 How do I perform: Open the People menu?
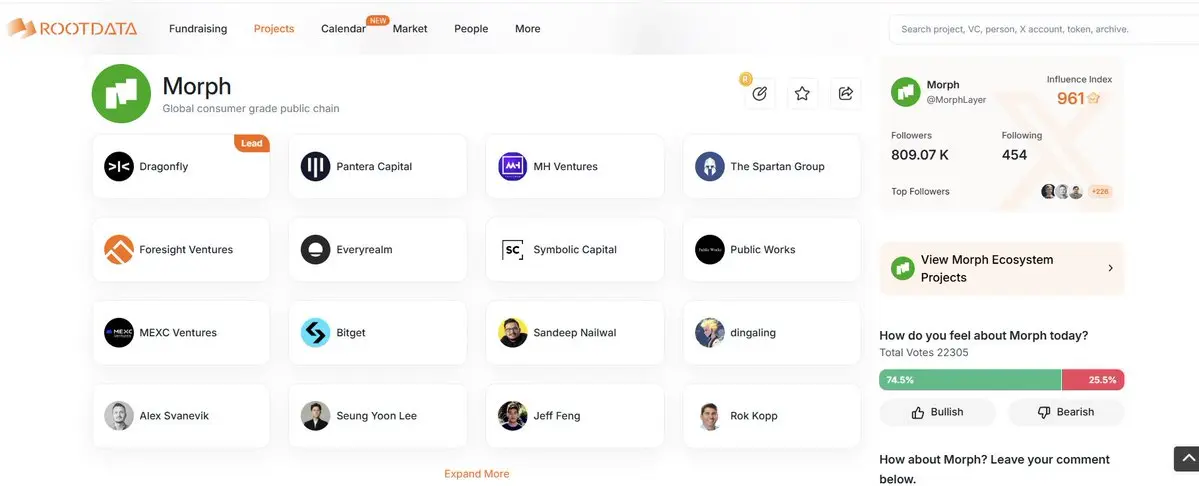(471, 28)
